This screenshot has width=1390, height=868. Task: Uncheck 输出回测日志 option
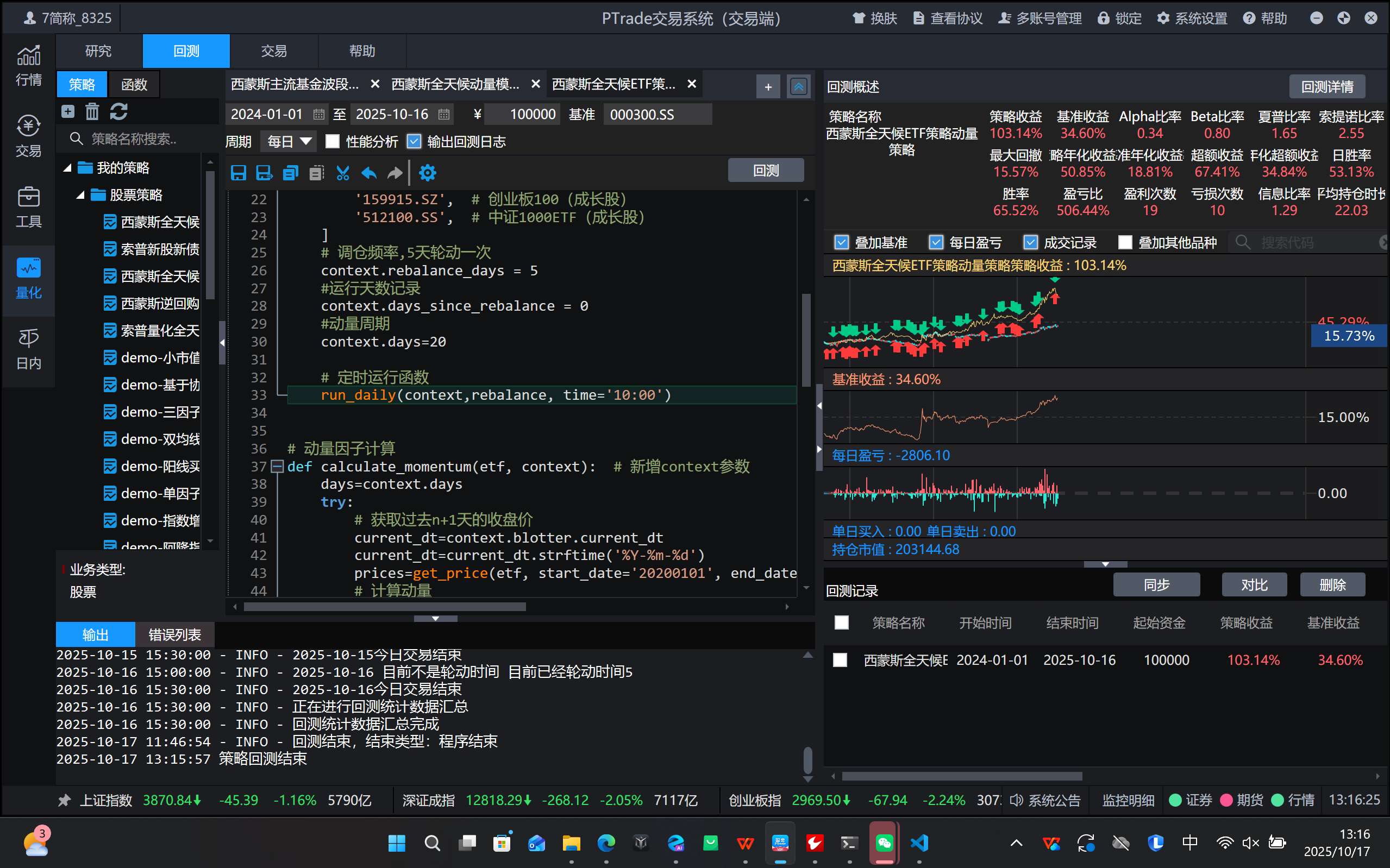[x=414, y=142]
